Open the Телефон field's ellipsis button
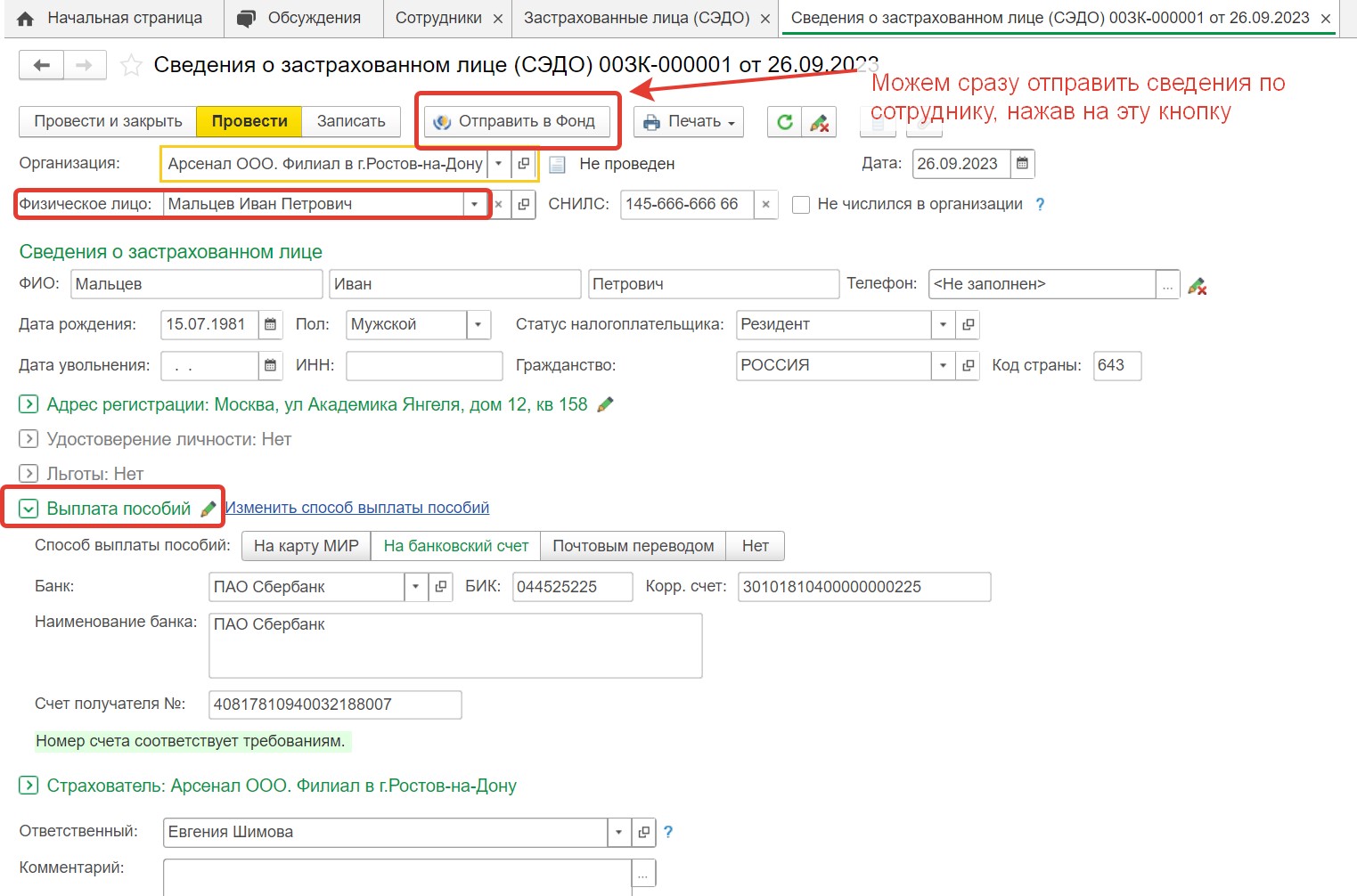1357x896 pixels. [x=1167, y=285]
